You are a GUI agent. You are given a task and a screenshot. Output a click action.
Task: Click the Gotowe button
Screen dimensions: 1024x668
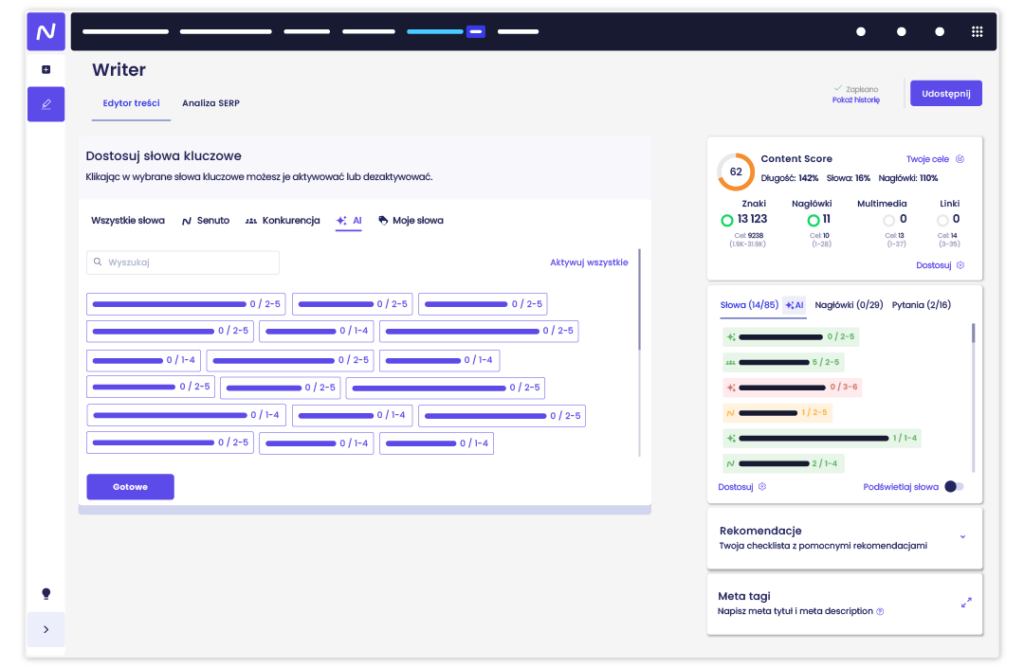130,487
